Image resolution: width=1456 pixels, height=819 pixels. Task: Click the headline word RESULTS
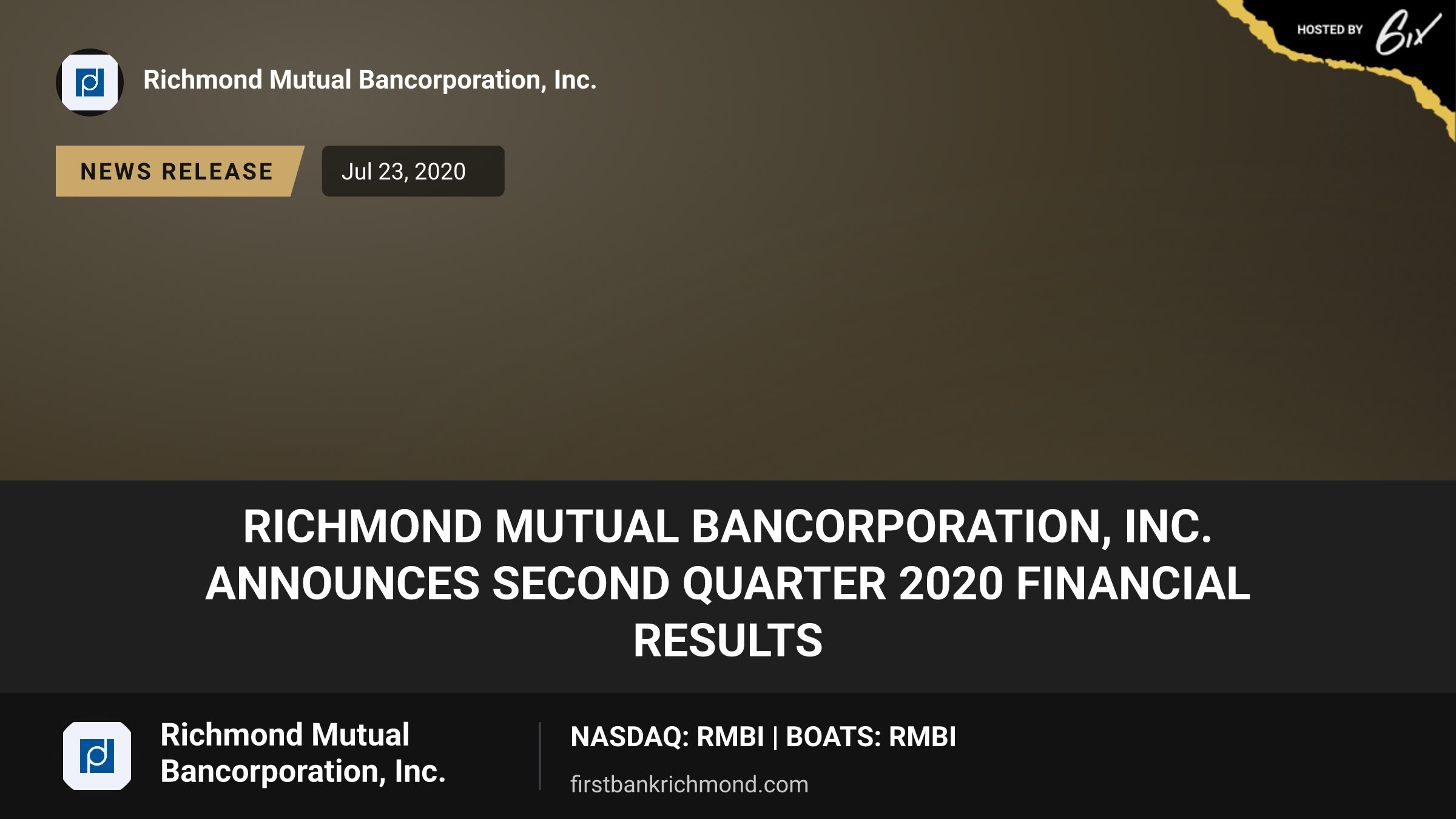click(728, 641)
